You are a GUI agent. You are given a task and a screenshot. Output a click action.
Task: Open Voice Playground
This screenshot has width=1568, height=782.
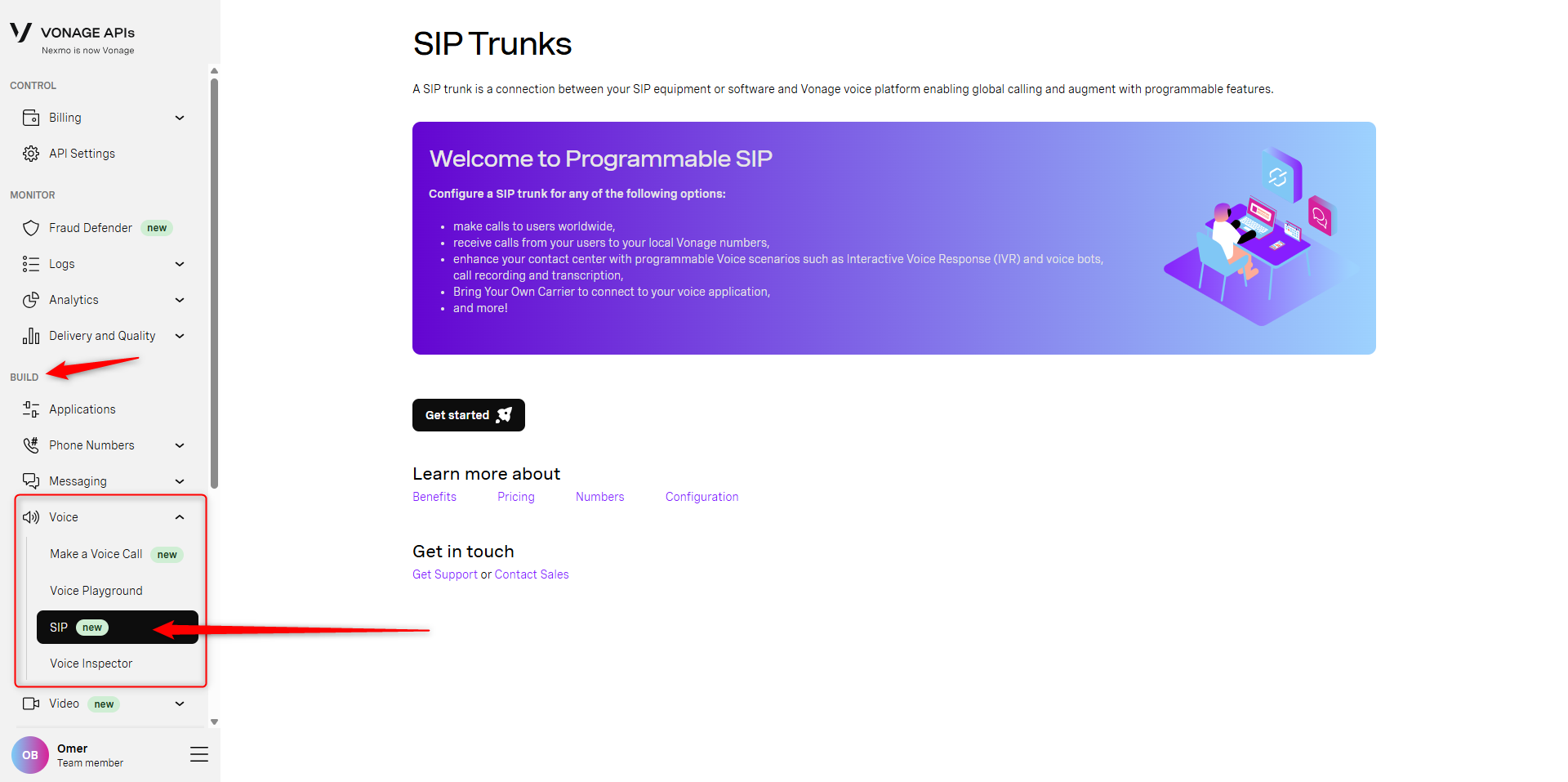coord(96,591)
